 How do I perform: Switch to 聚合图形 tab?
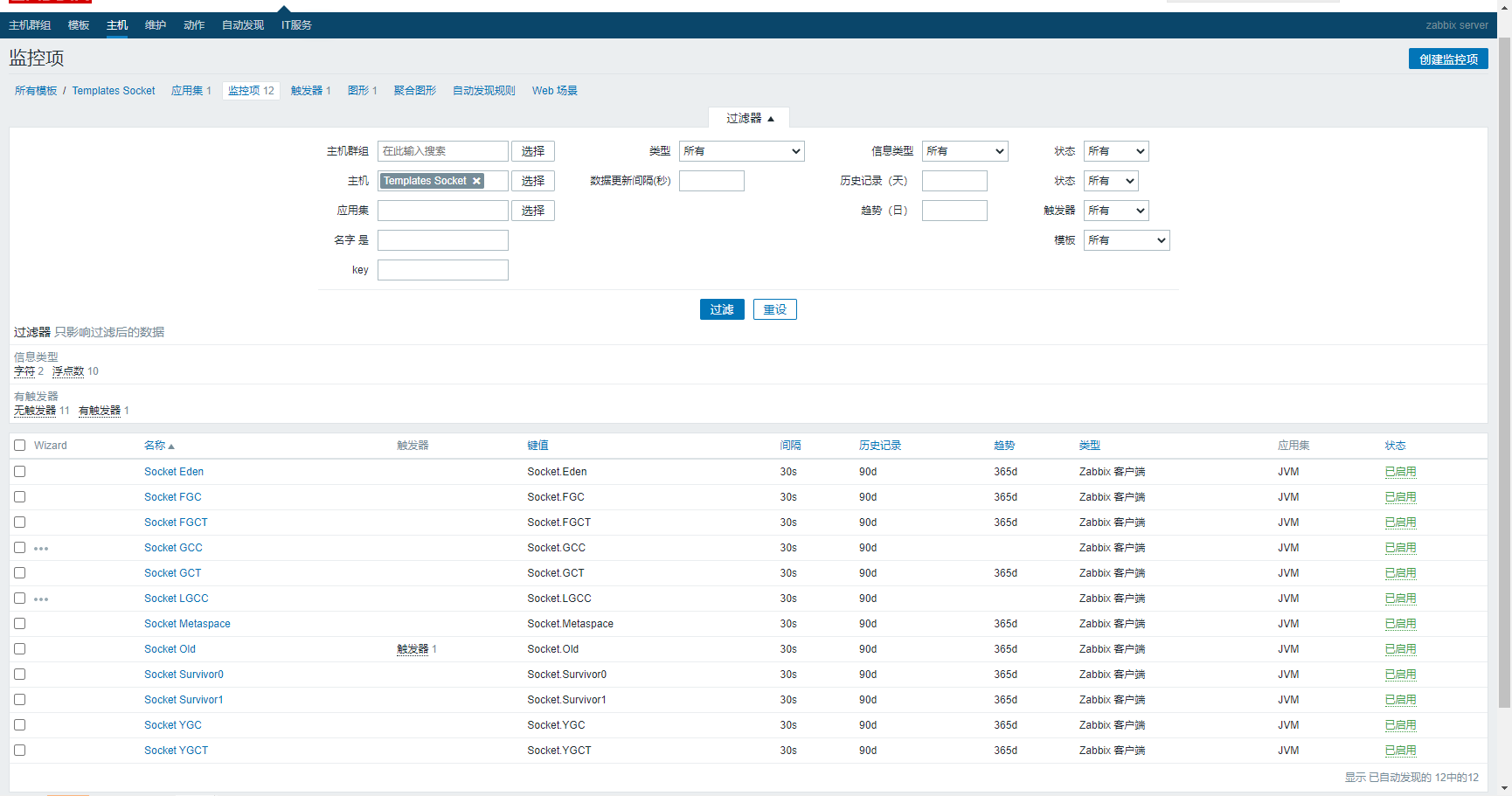(x=415, y=91)
